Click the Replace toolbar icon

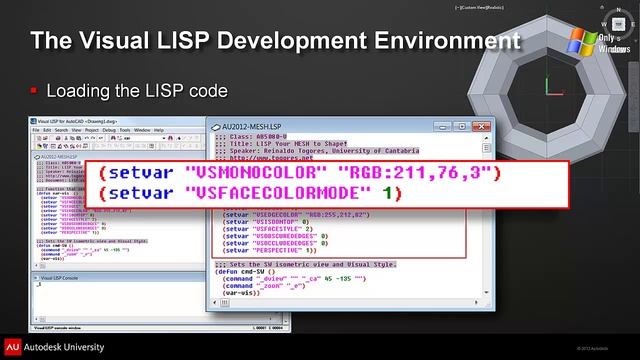point(120,138)
